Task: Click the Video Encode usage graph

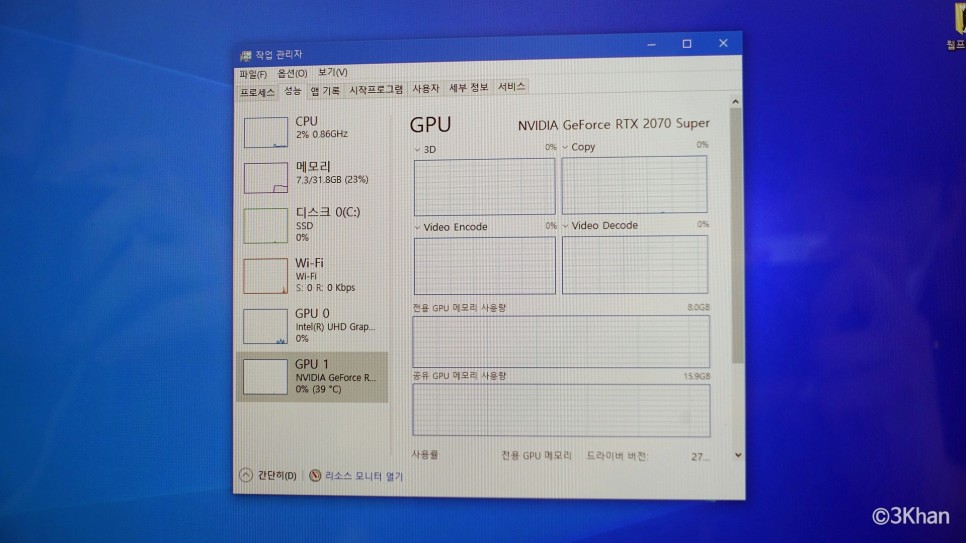Action: pyautogui.click(x=484, y=266)
